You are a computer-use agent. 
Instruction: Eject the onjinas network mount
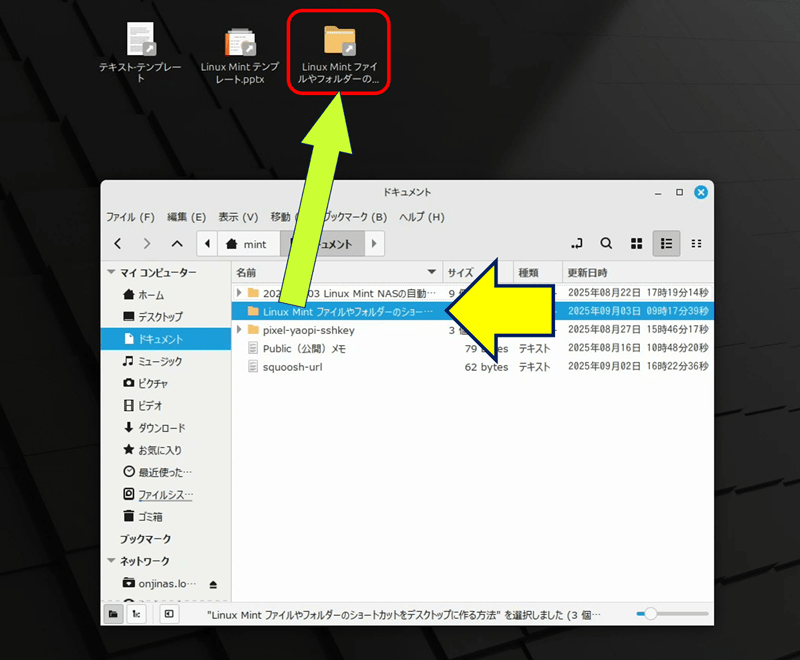(x=213, y=585)
